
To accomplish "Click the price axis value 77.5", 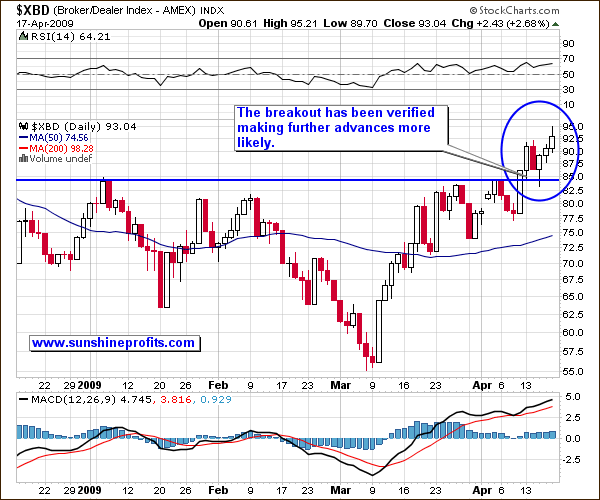I will [x=572, y=218].
